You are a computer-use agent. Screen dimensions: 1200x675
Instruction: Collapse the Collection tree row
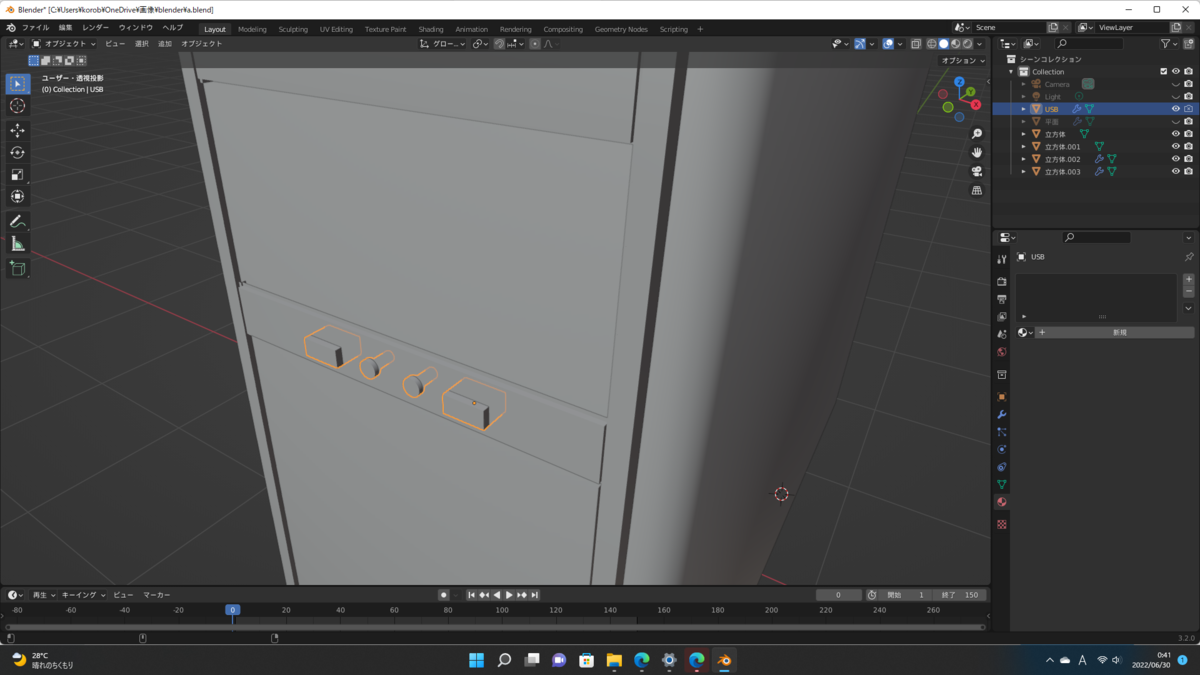(x=1011, y=72)
